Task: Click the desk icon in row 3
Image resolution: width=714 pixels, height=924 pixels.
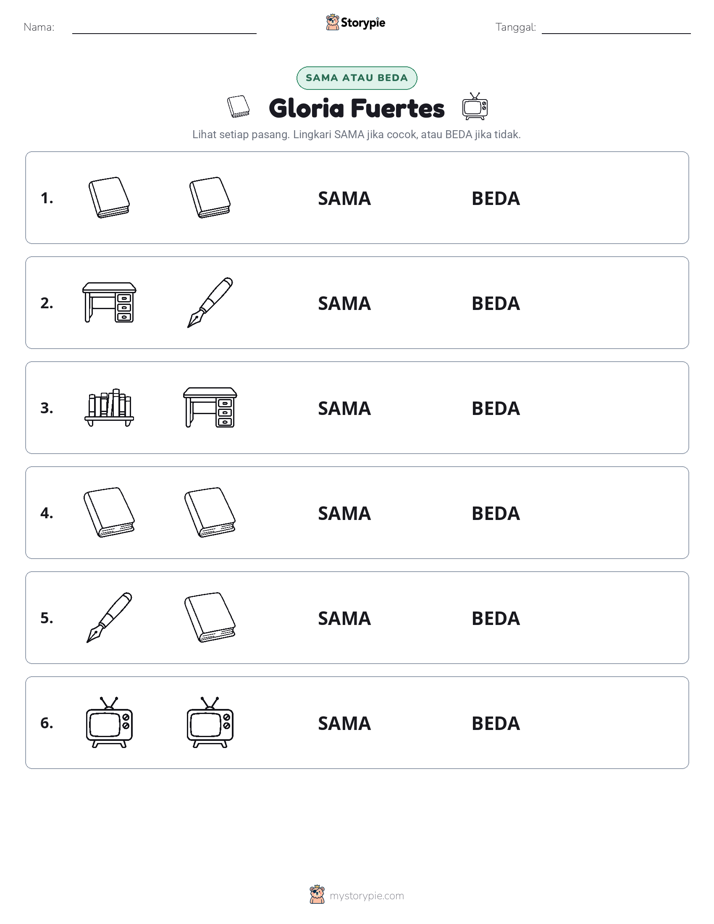Action: tap(210, 407)
